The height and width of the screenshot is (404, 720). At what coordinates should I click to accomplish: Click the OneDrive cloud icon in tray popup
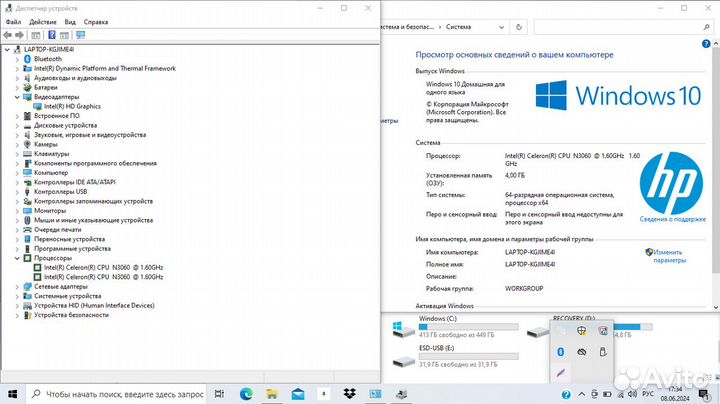(582, 352)
